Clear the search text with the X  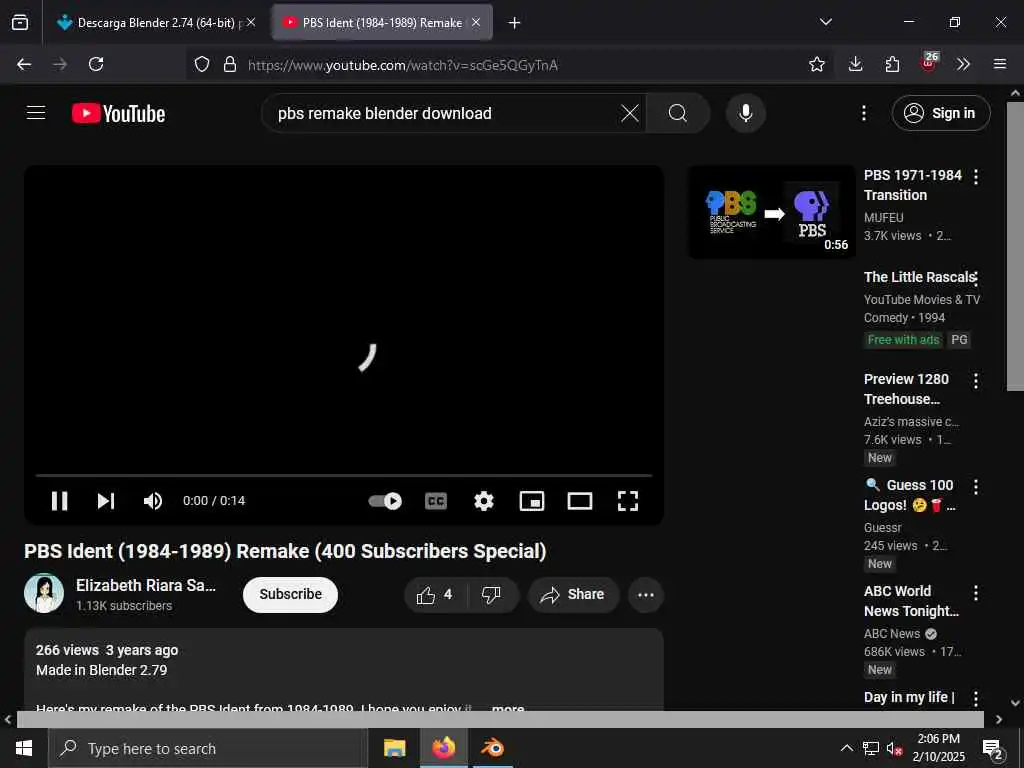click(630, 113)
